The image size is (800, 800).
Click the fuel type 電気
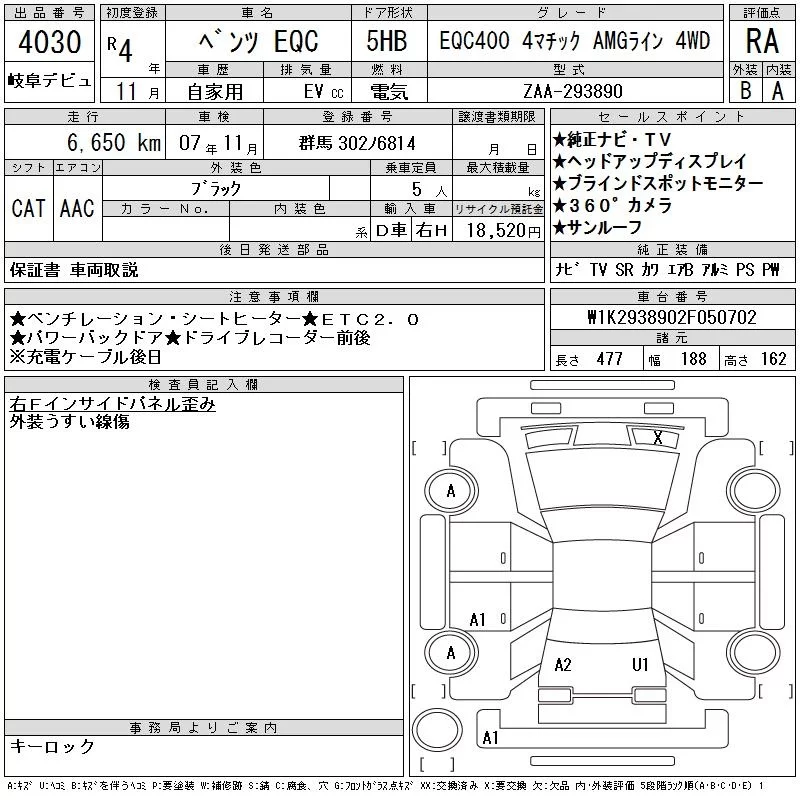[x=389, y=92]
